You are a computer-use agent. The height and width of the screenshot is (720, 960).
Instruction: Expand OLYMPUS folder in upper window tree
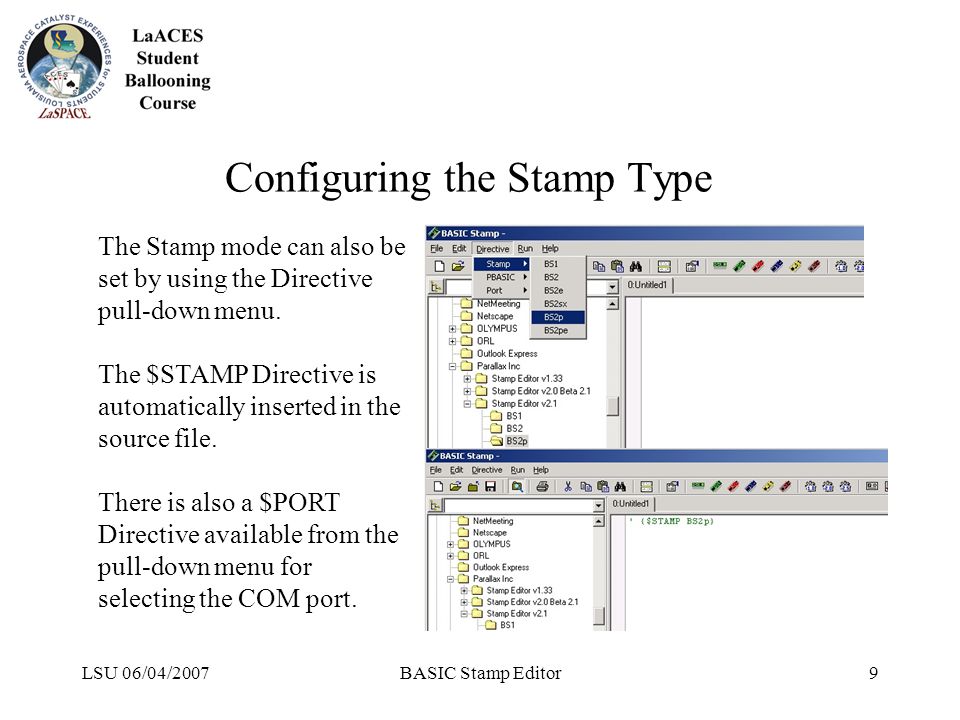452,329
